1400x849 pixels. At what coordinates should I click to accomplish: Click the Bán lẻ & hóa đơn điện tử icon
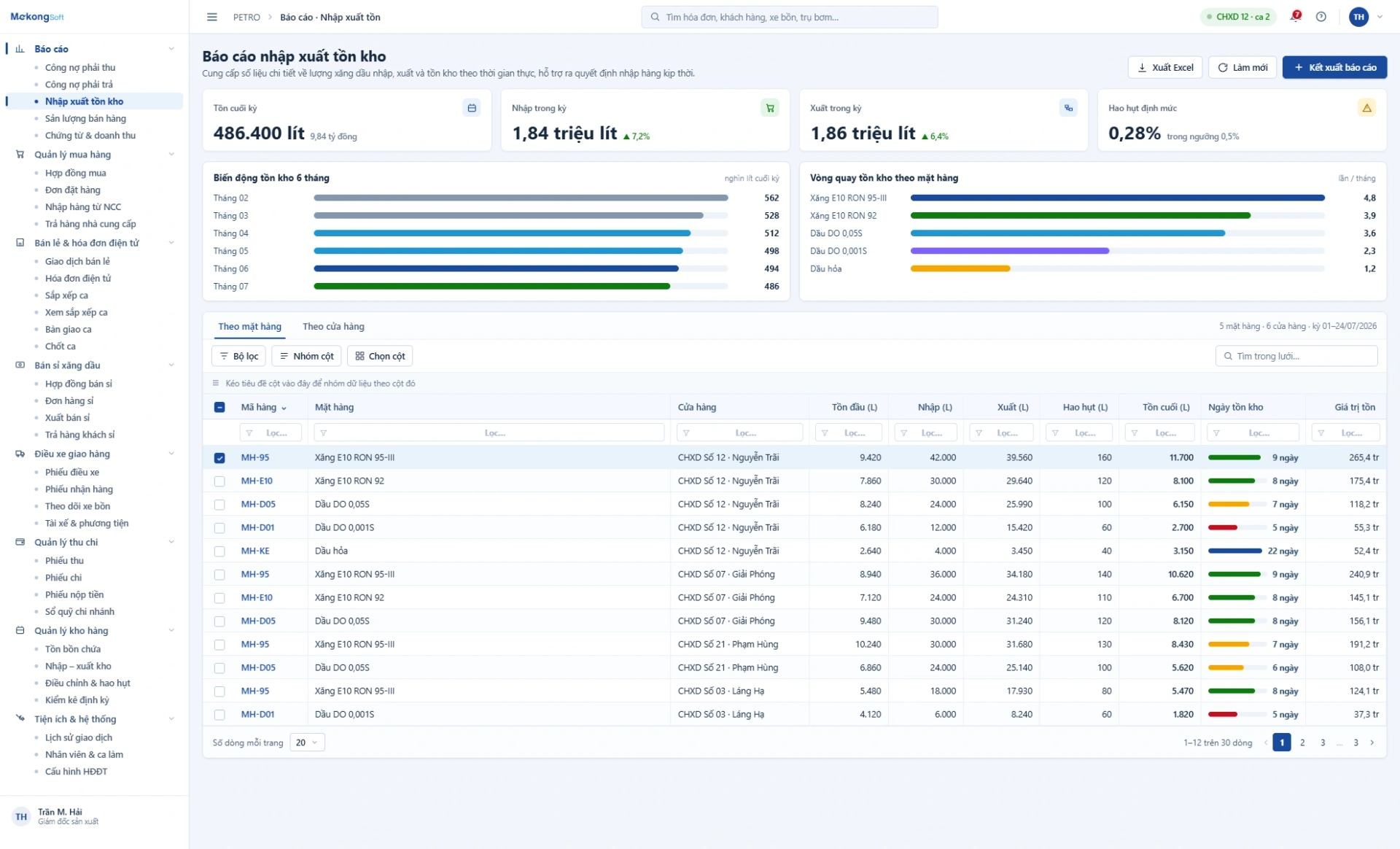(x=20, y=243)
